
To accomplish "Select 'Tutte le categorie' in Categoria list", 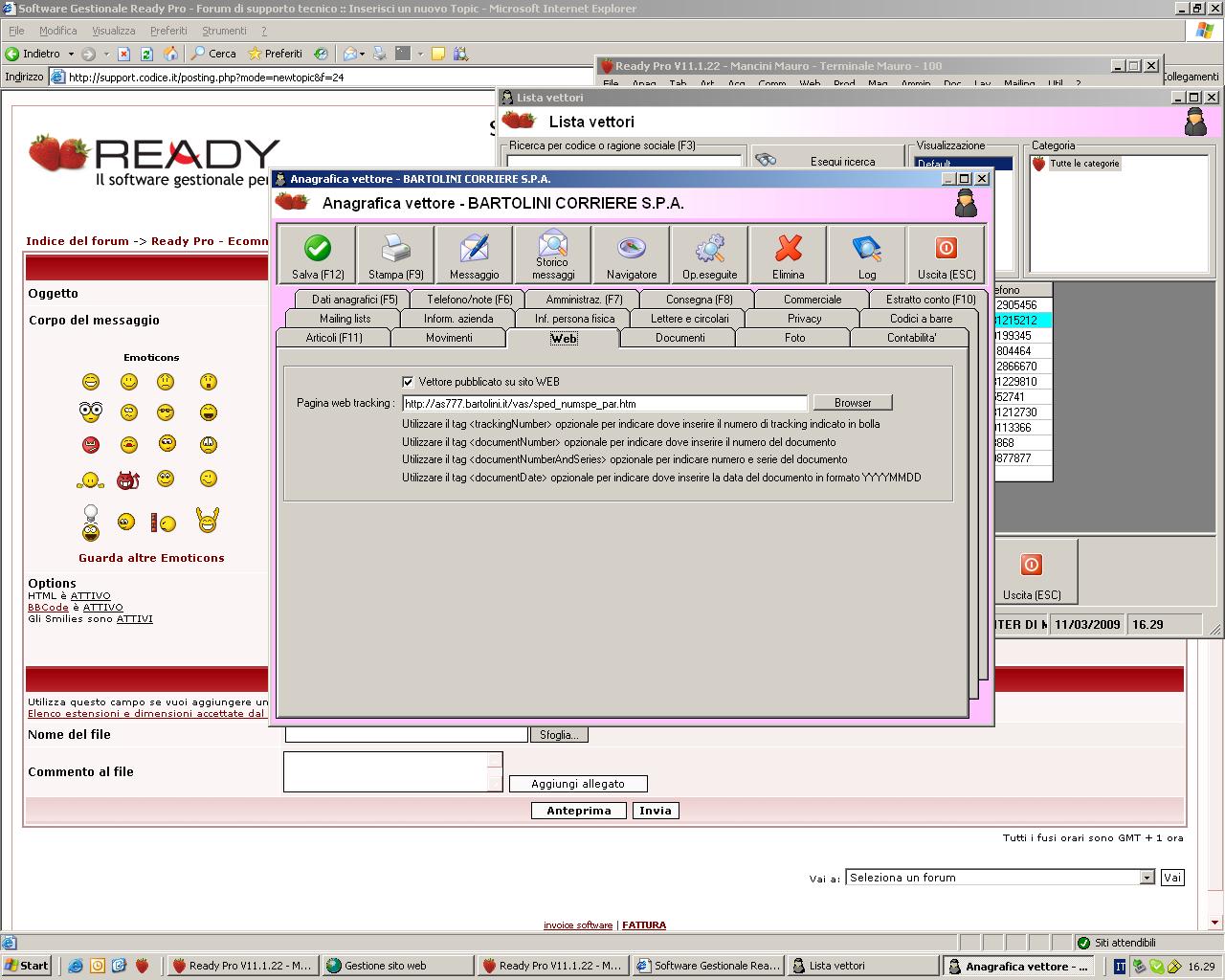I will 1084,164.
